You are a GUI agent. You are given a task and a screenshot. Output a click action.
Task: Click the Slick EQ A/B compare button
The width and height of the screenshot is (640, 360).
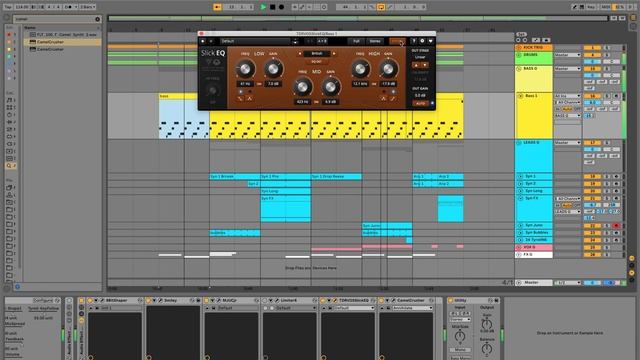click(322, 41)
